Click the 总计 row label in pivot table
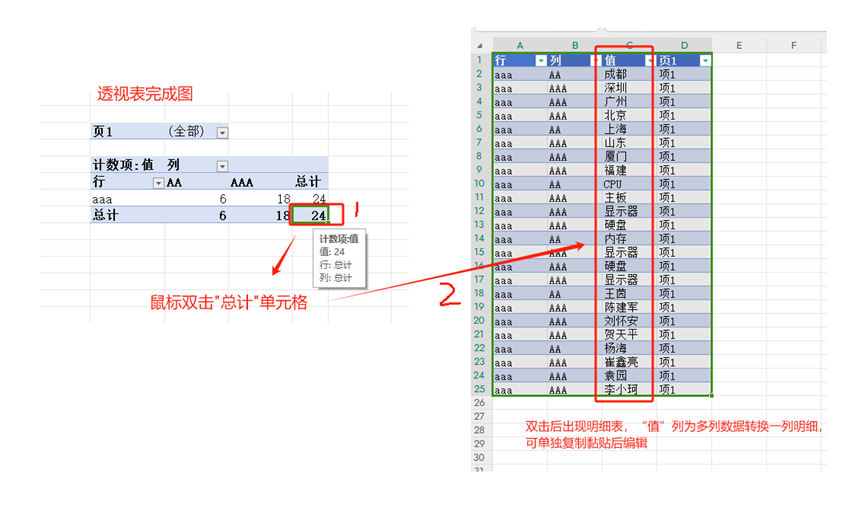The image size is (865, 524). 105,215
